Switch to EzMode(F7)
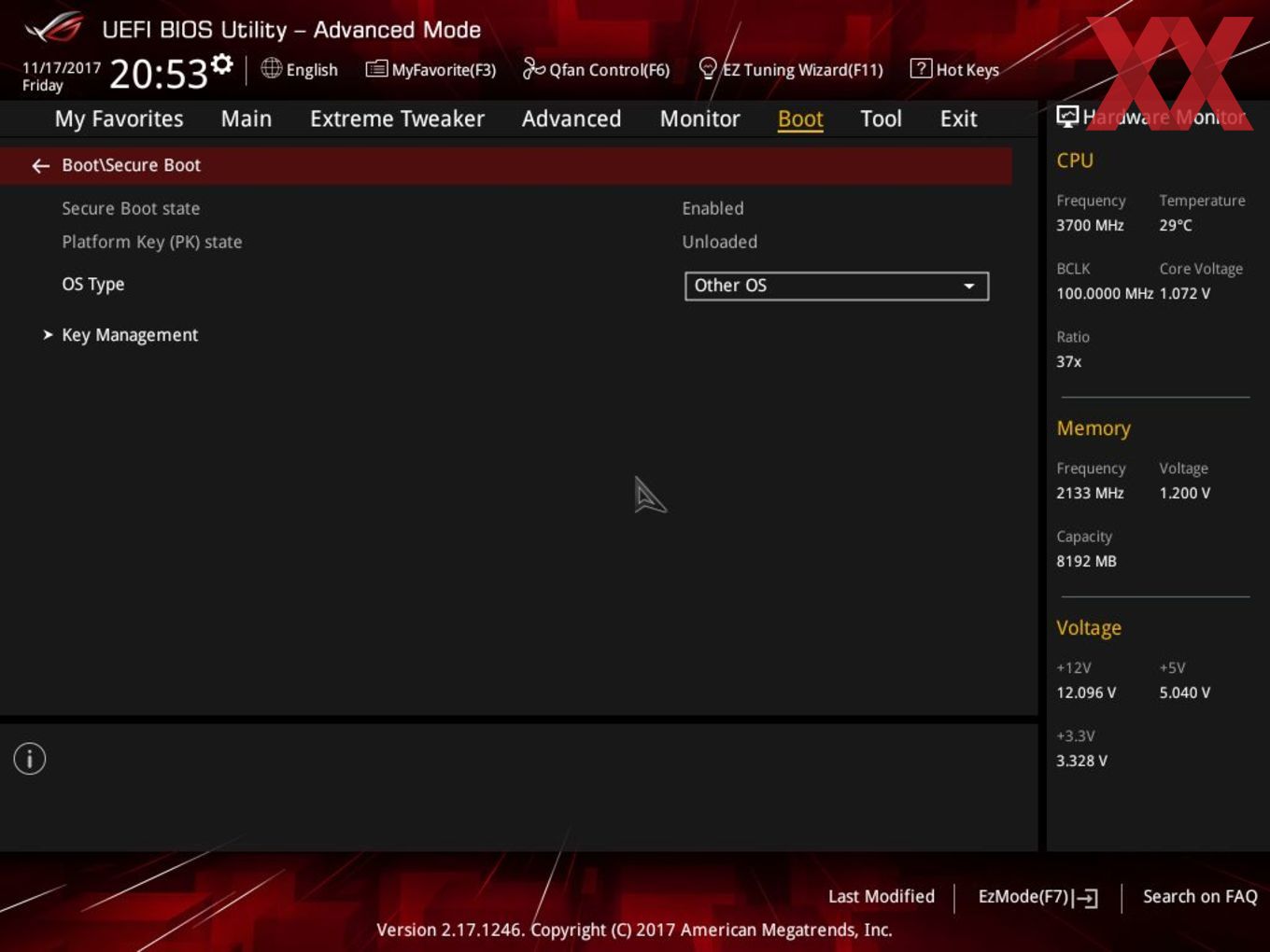The image size is (1270, 952). click(x=1037, y=897)
